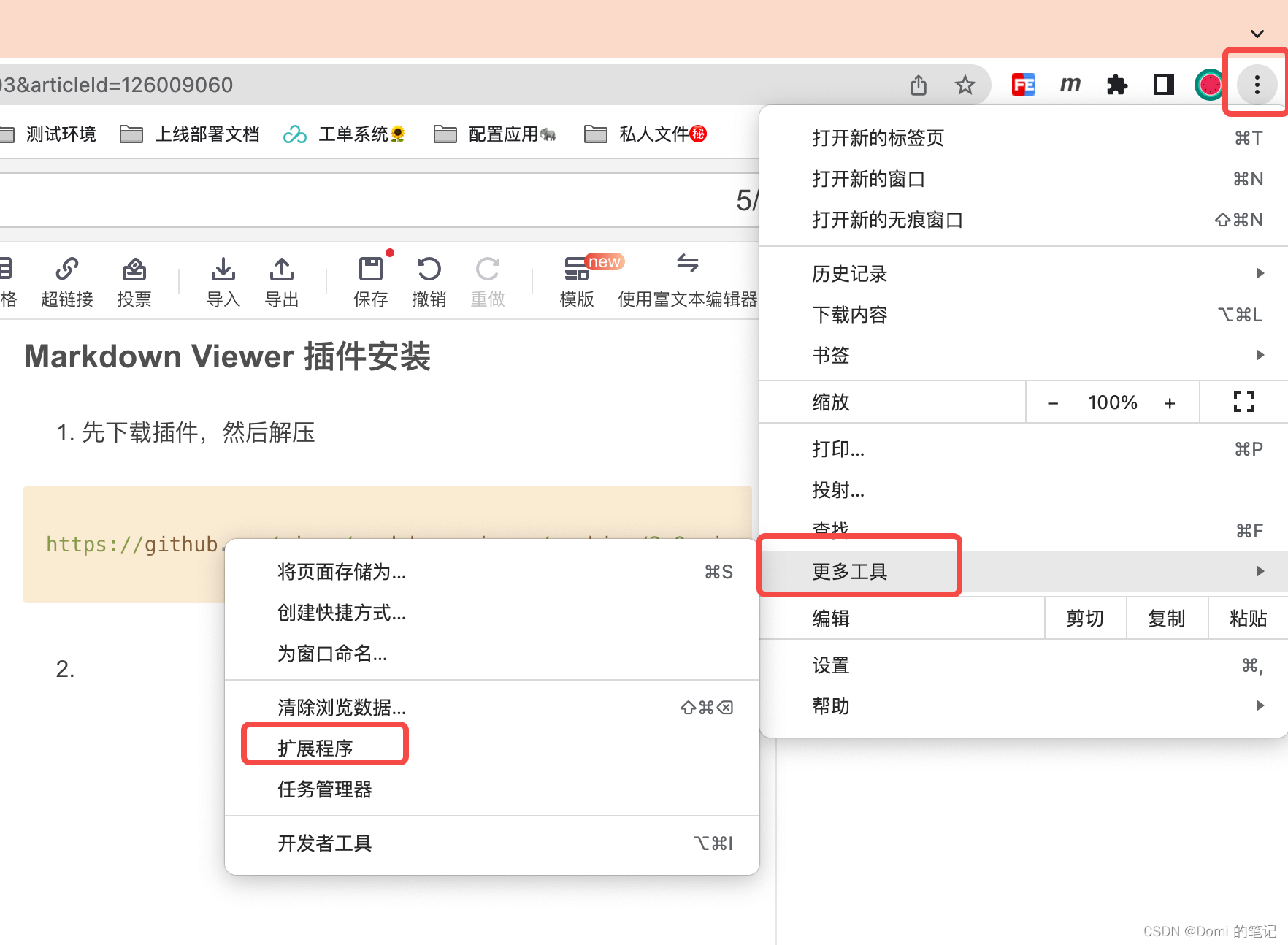Screen dimensions: 1288x945
Task: Redo with the 重做 icon
Action: tap(488, 282)
